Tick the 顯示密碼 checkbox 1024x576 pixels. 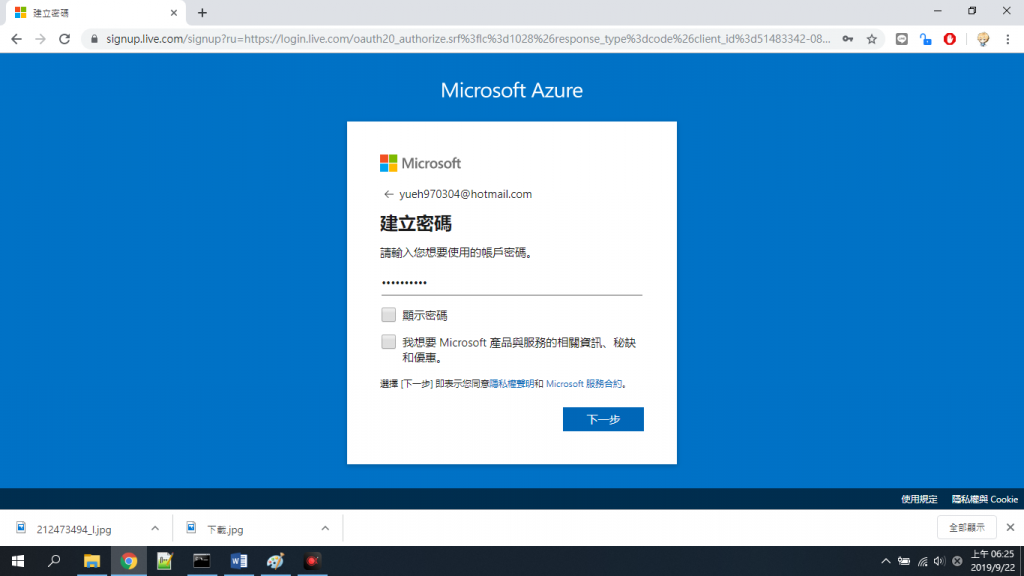pos(389,315)
